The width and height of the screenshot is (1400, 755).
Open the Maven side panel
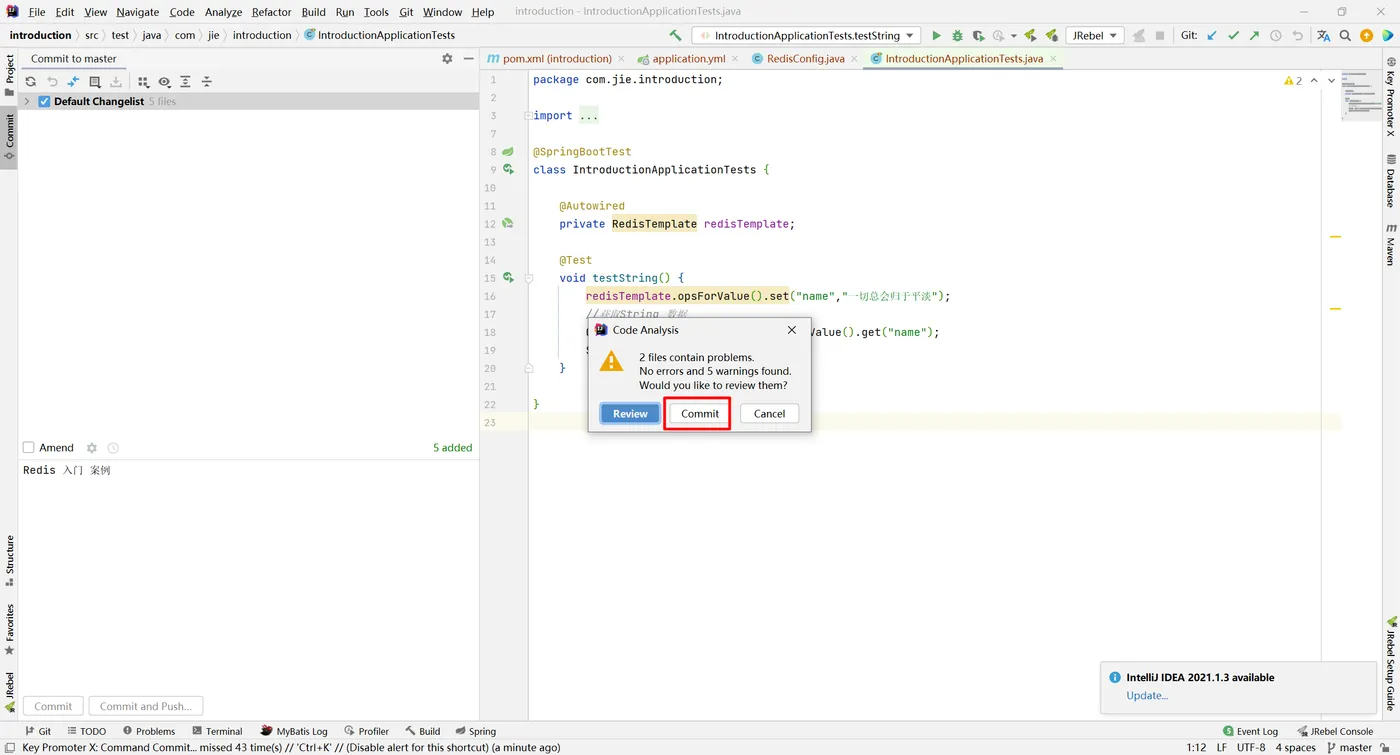1390,245
